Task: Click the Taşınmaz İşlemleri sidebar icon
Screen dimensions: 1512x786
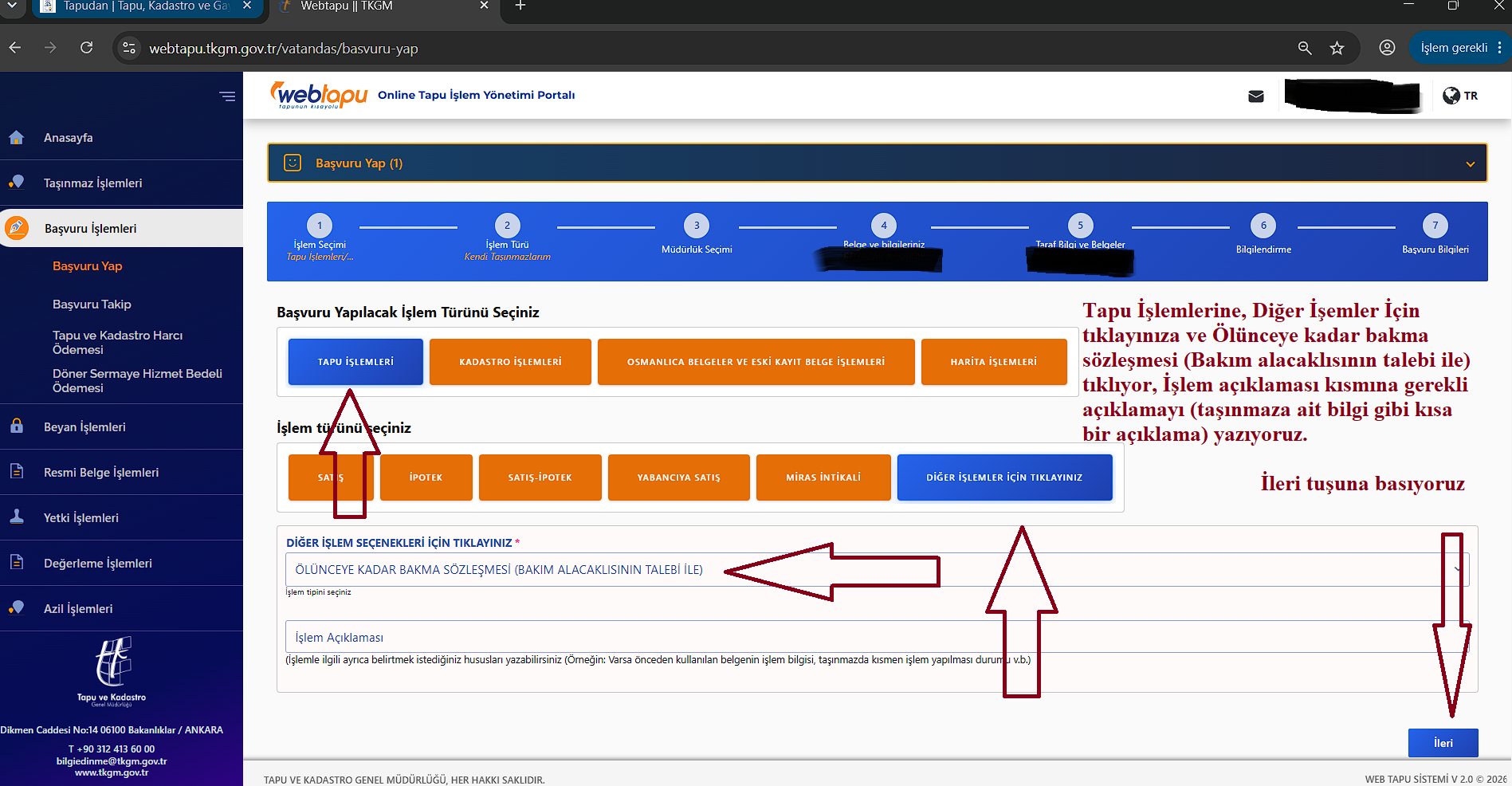Action: [16, 183]
